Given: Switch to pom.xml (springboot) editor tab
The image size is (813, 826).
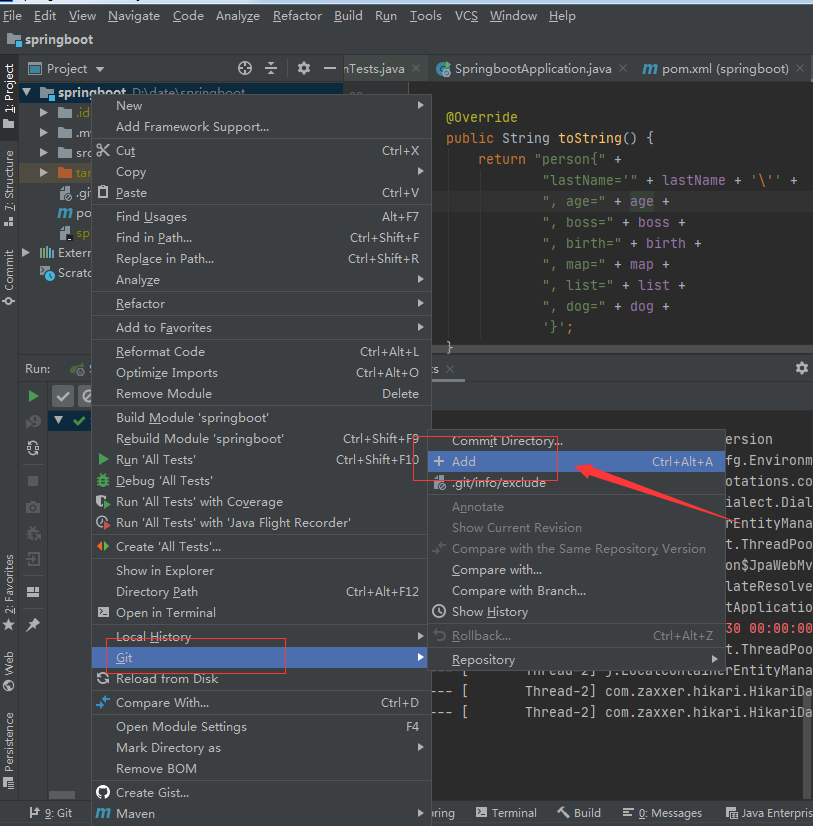Looking at the screenshot, I should (724, 68).
